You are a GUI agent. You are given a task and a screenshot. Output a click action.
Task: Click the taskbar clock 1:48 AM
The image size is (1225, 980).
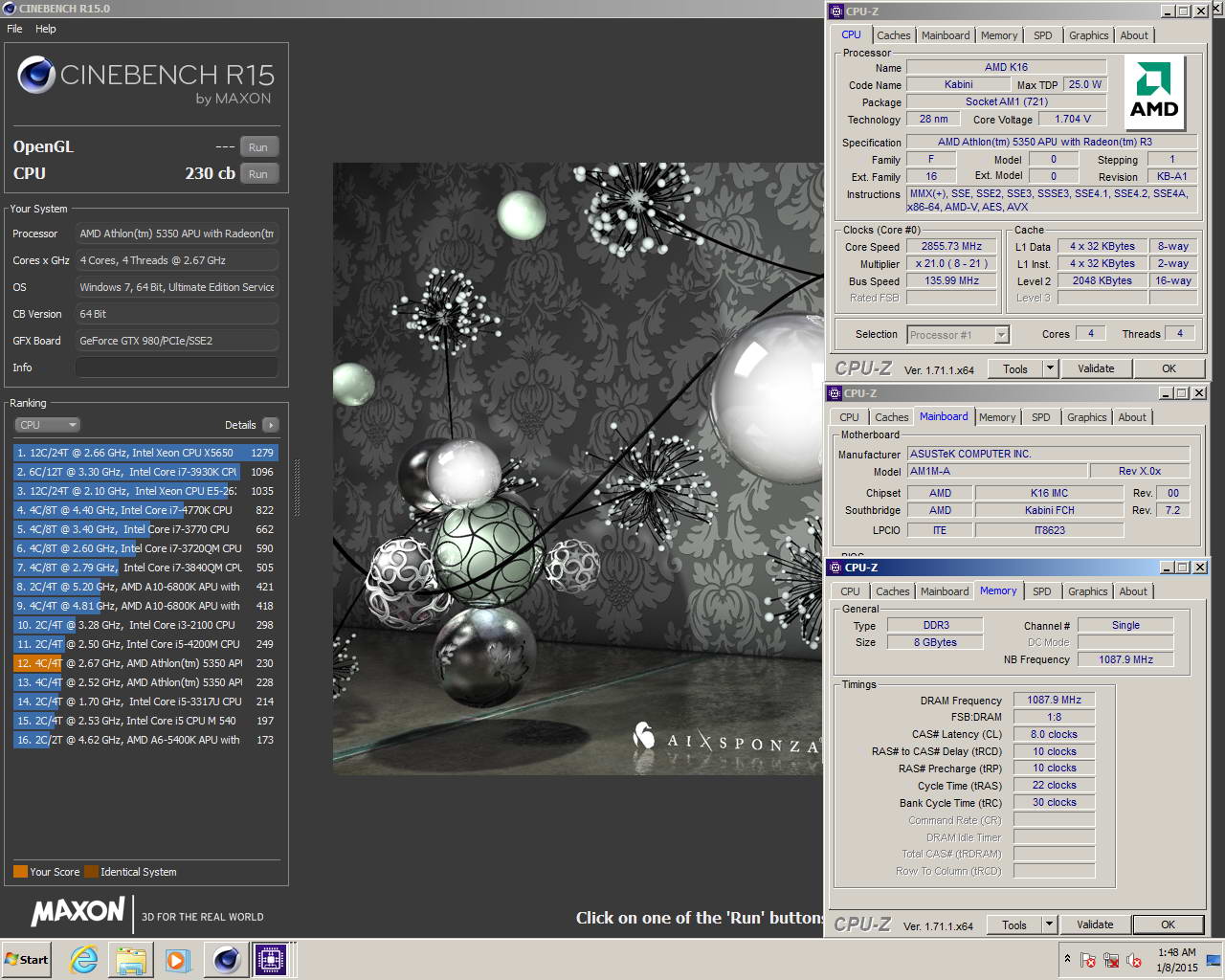point(1176,952)
